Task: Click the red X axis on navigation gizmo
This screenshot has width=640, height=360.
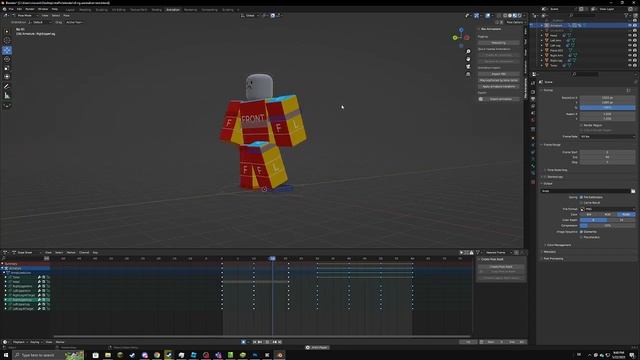Action: point(467,38)
